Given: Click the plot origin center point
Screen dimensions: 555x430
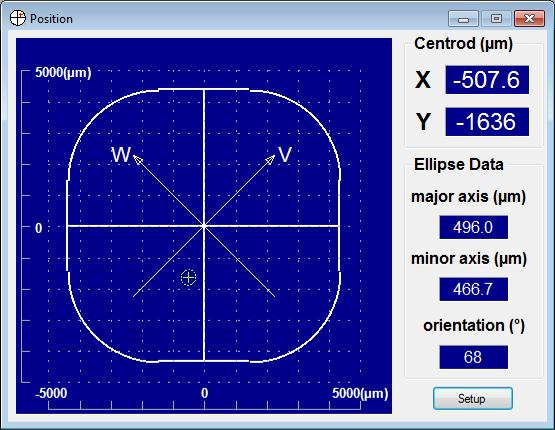Looking at the screenshot, I should [x=204, y=226].
